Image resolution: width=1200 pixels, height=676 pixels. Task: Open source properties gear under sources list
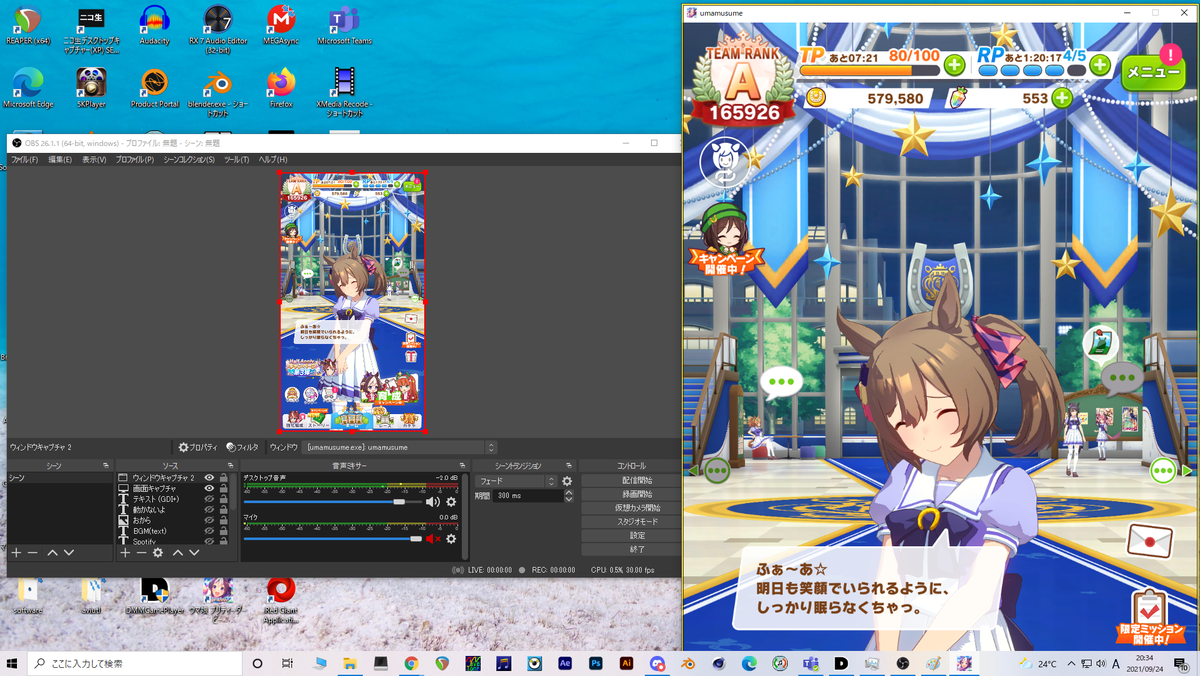(158, 552)
